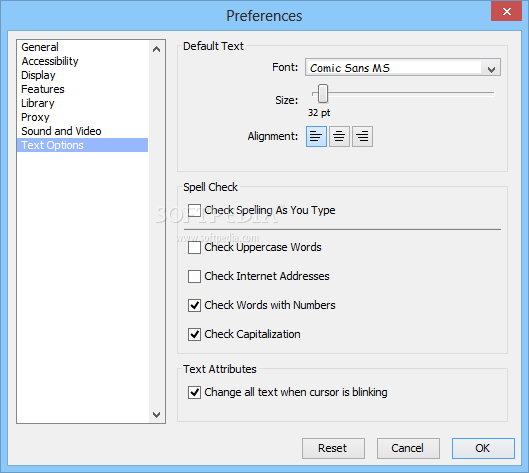Open Library preferences category
Screen dimensions: 529x473
point(82,103)
